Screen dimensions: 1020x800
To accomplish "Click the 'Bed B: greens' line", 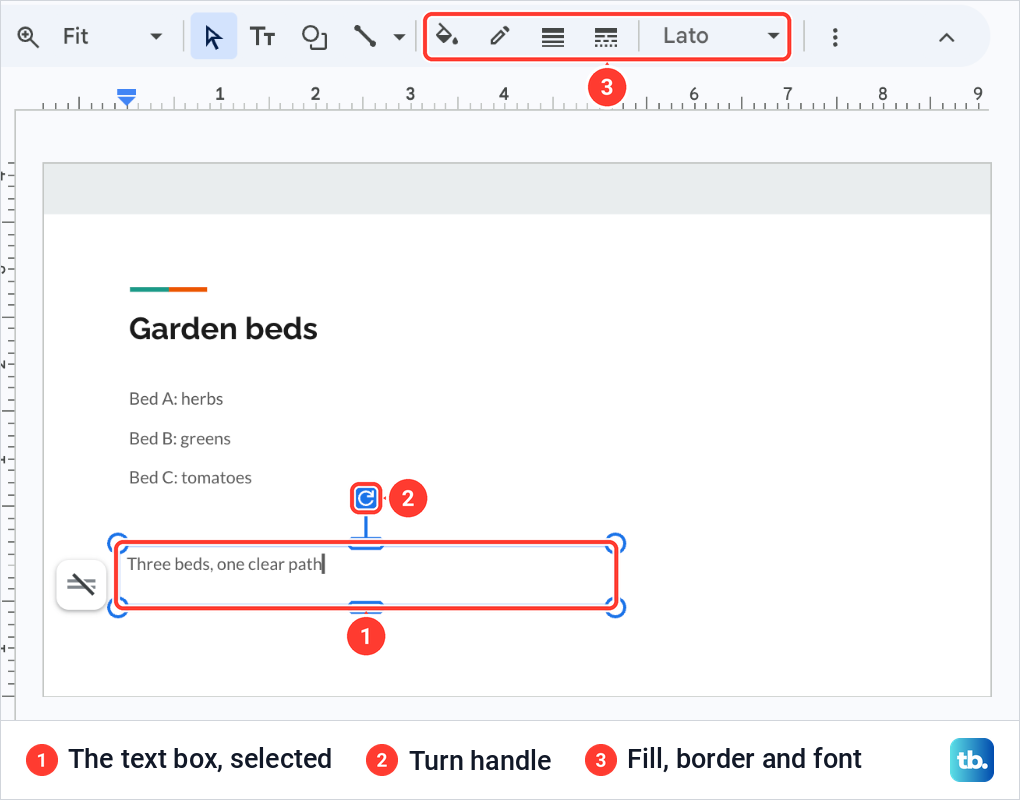I will (180, 439).
